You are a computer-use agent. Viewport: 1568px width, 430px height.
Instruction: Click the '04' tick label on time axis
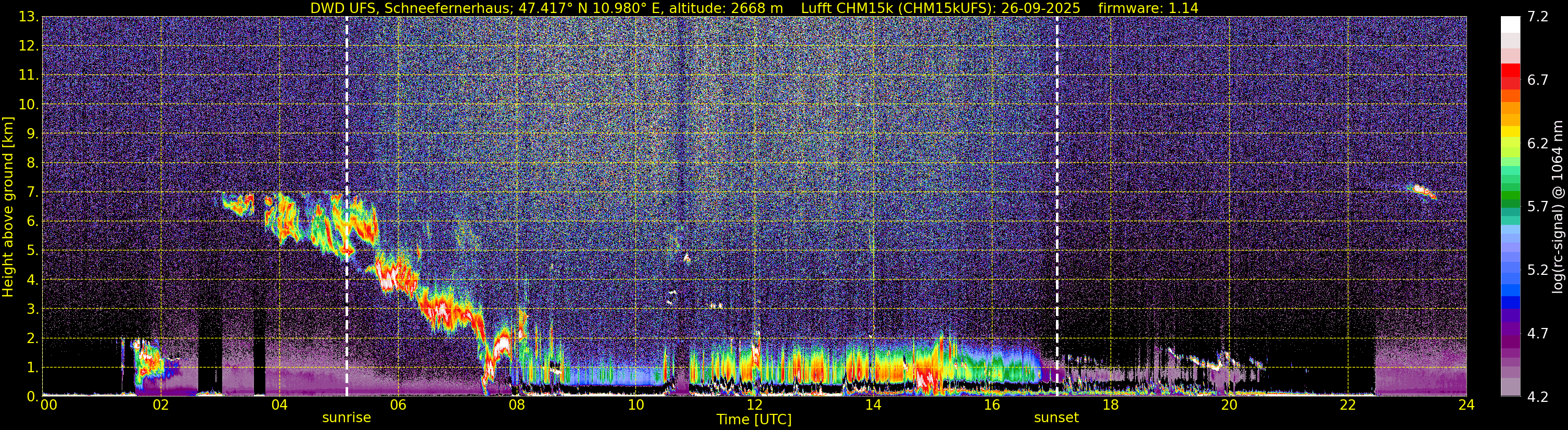pyautogui.click(x=279, y=405)
